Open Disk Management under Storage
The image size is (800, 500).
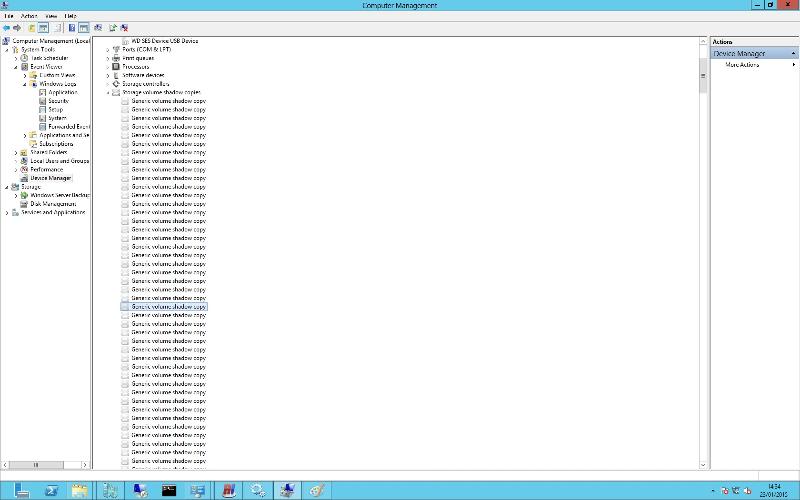coord(53,203)
